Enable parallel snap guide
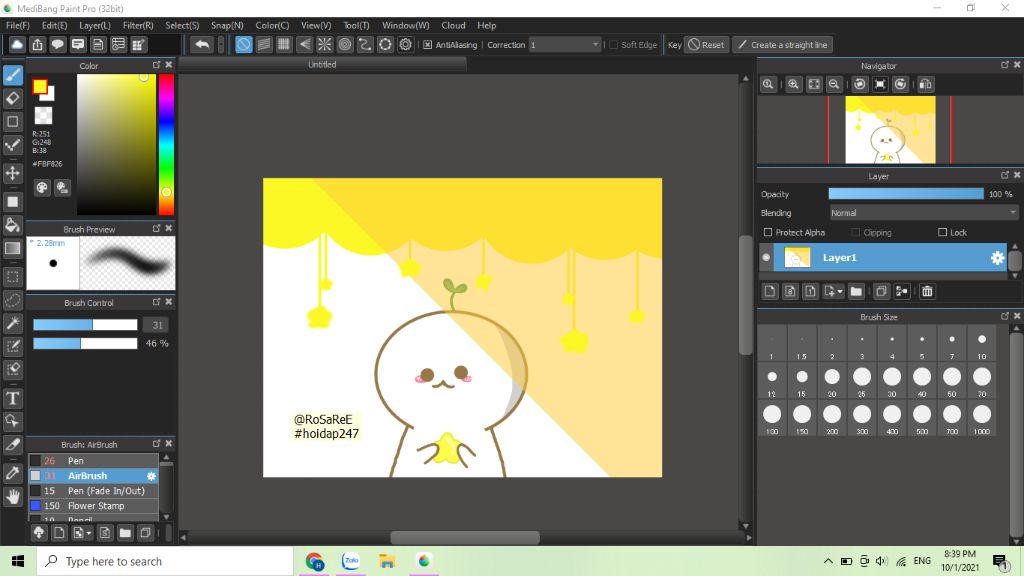The image size is (1024, 576). [x=264, y=44]
